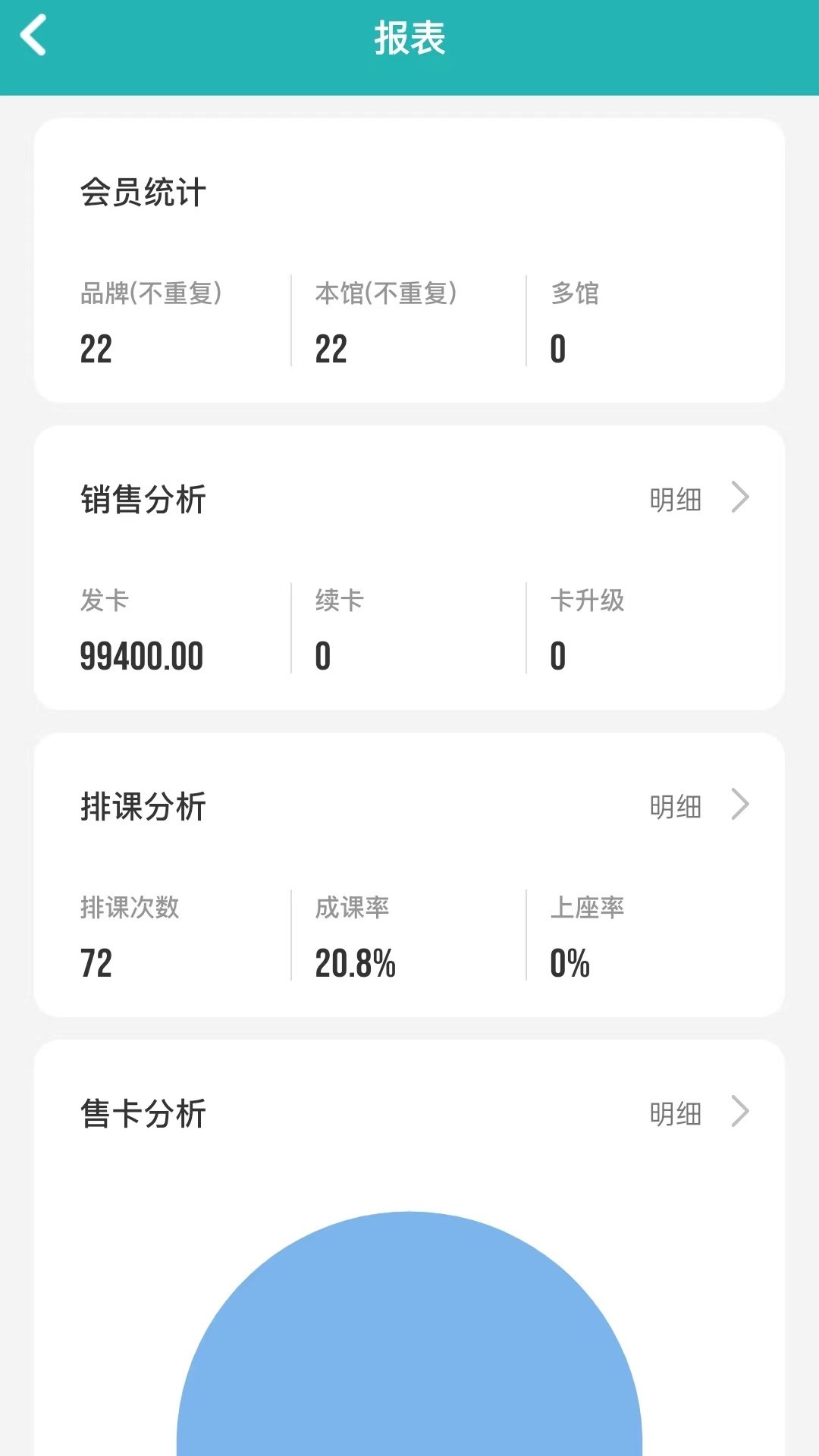Select 品牌(不重复) count value 22
This screenshot has width=819, height=1456.
[96, 350]
